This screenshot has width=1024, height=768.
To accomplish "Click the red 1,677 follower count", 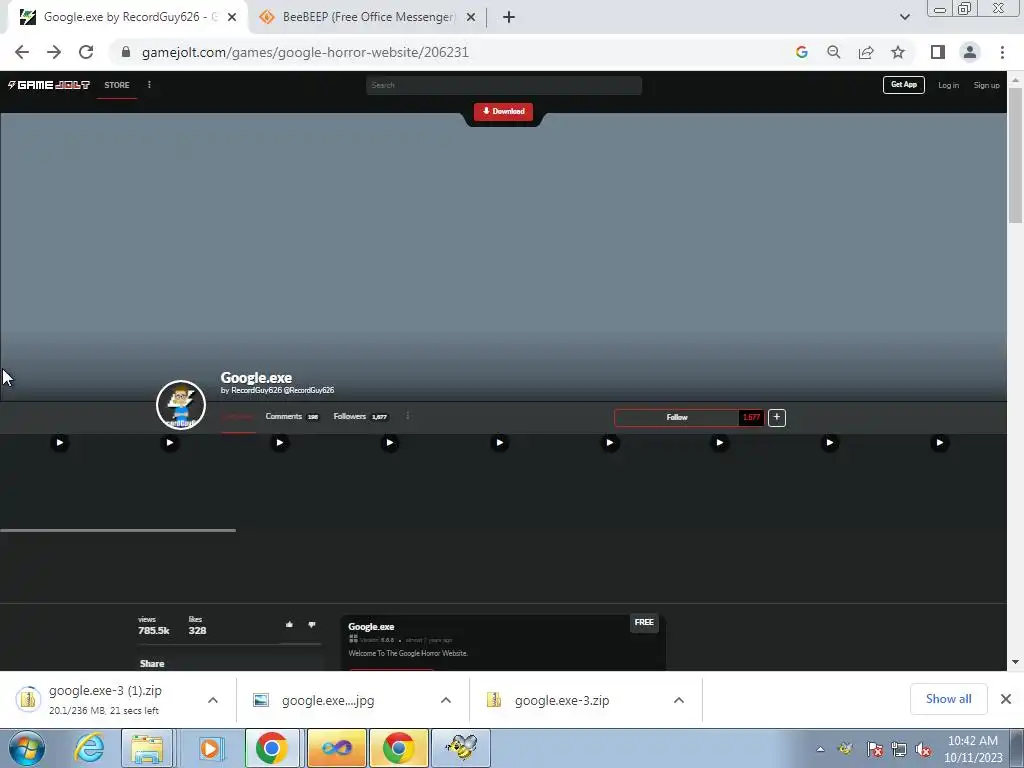I will (x=751, y=417).
